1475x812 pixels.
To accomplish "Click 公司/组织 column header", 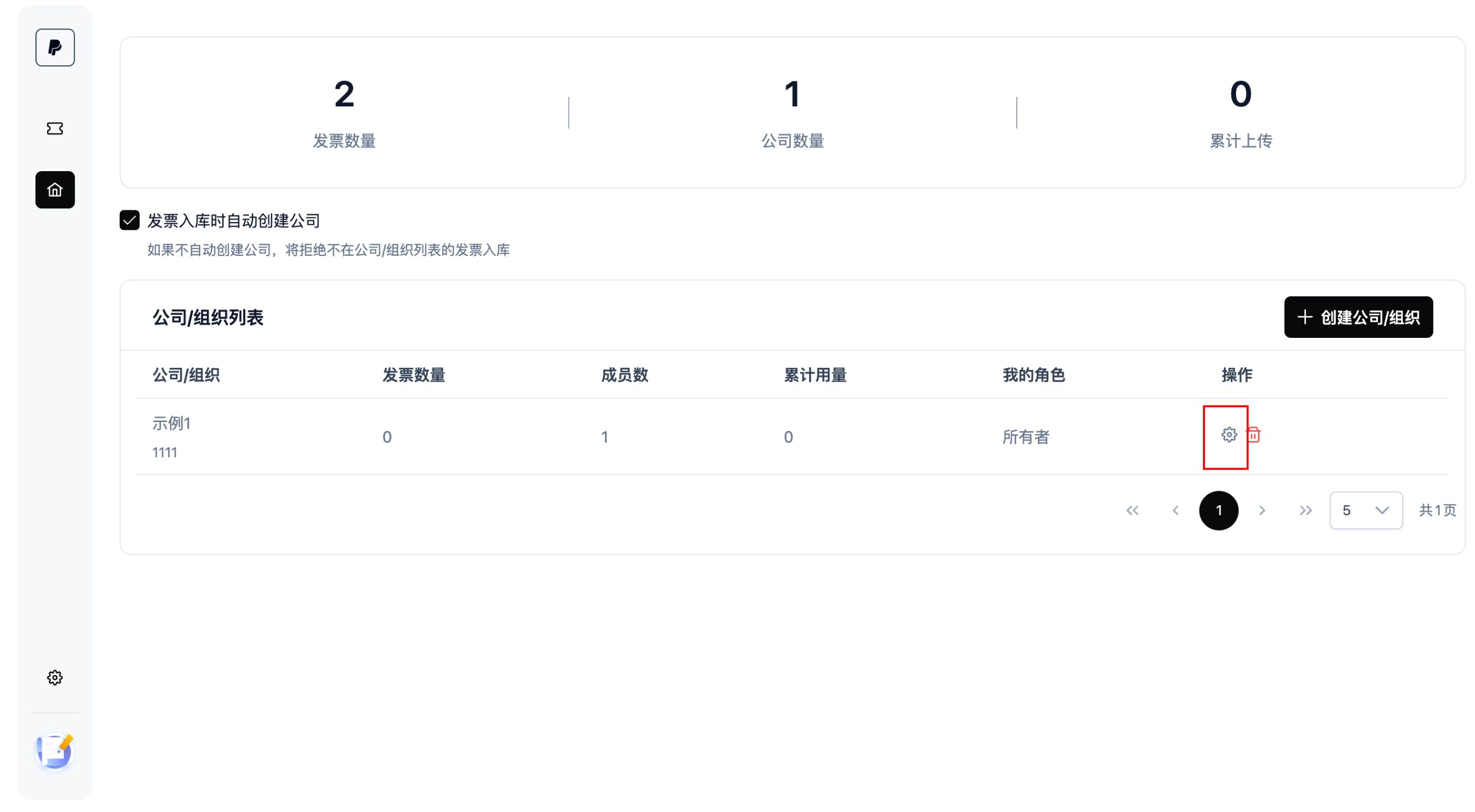I will click(x=186, y=375).
